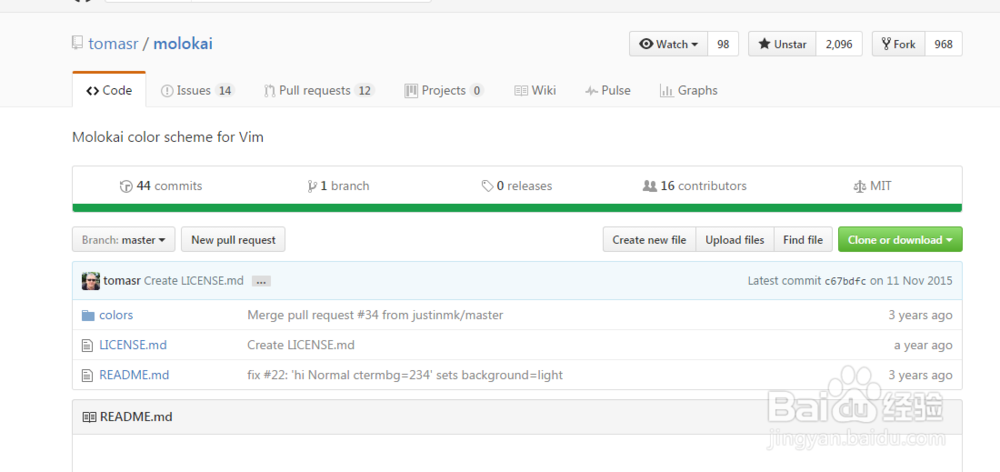Switch to the Code tab
Viewport: 1000px width, 472px height.
[x=109, y=91]
